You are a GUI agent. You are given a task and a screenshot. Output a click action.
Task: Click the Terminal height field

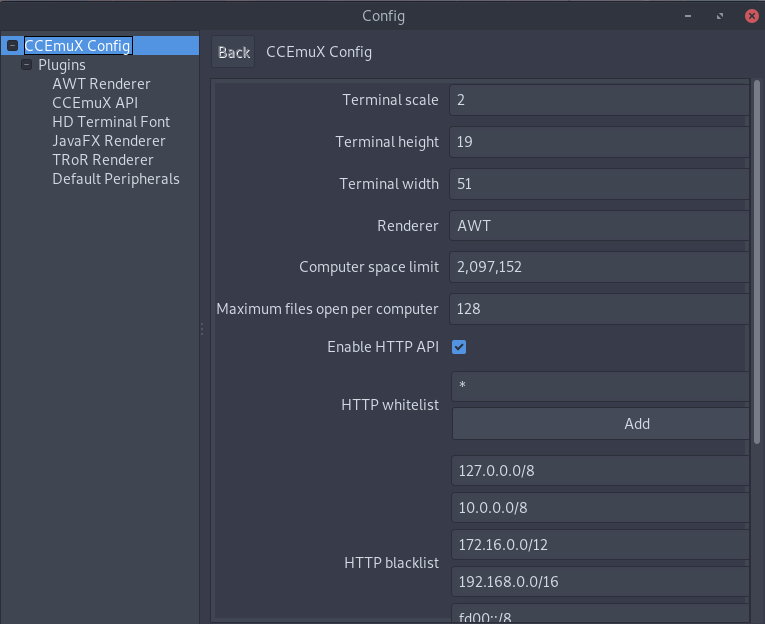(x=599, y=142)
